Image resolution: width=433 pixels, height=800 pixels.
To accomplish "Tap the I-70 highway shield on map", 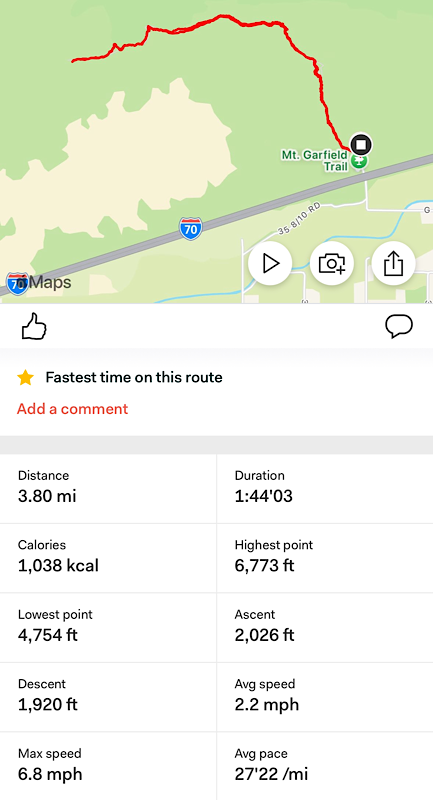I will [x=191, y=229].
